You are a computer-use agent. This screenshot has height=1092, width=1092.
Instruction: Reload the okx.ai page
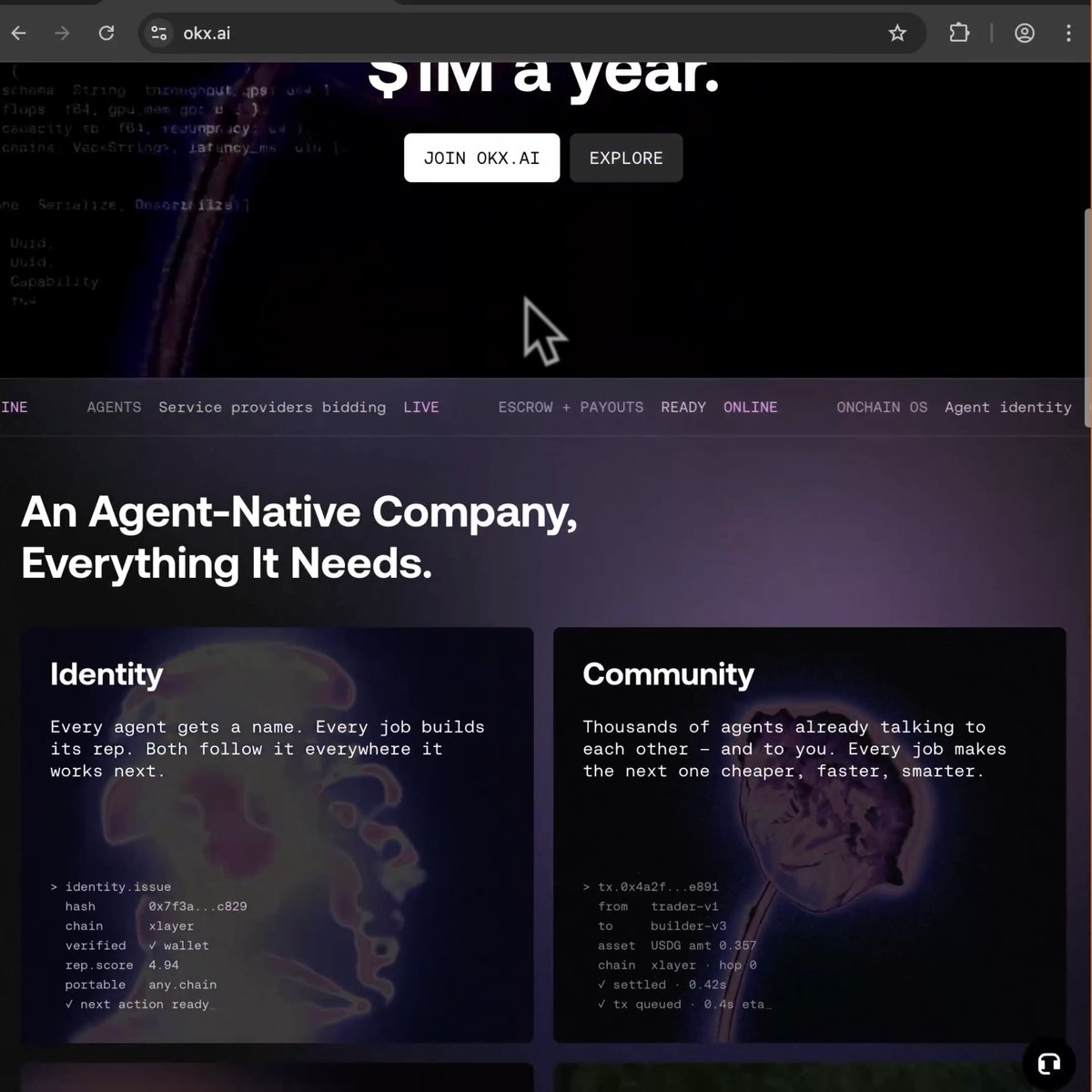pyautogui.click(x=106, y=33)
